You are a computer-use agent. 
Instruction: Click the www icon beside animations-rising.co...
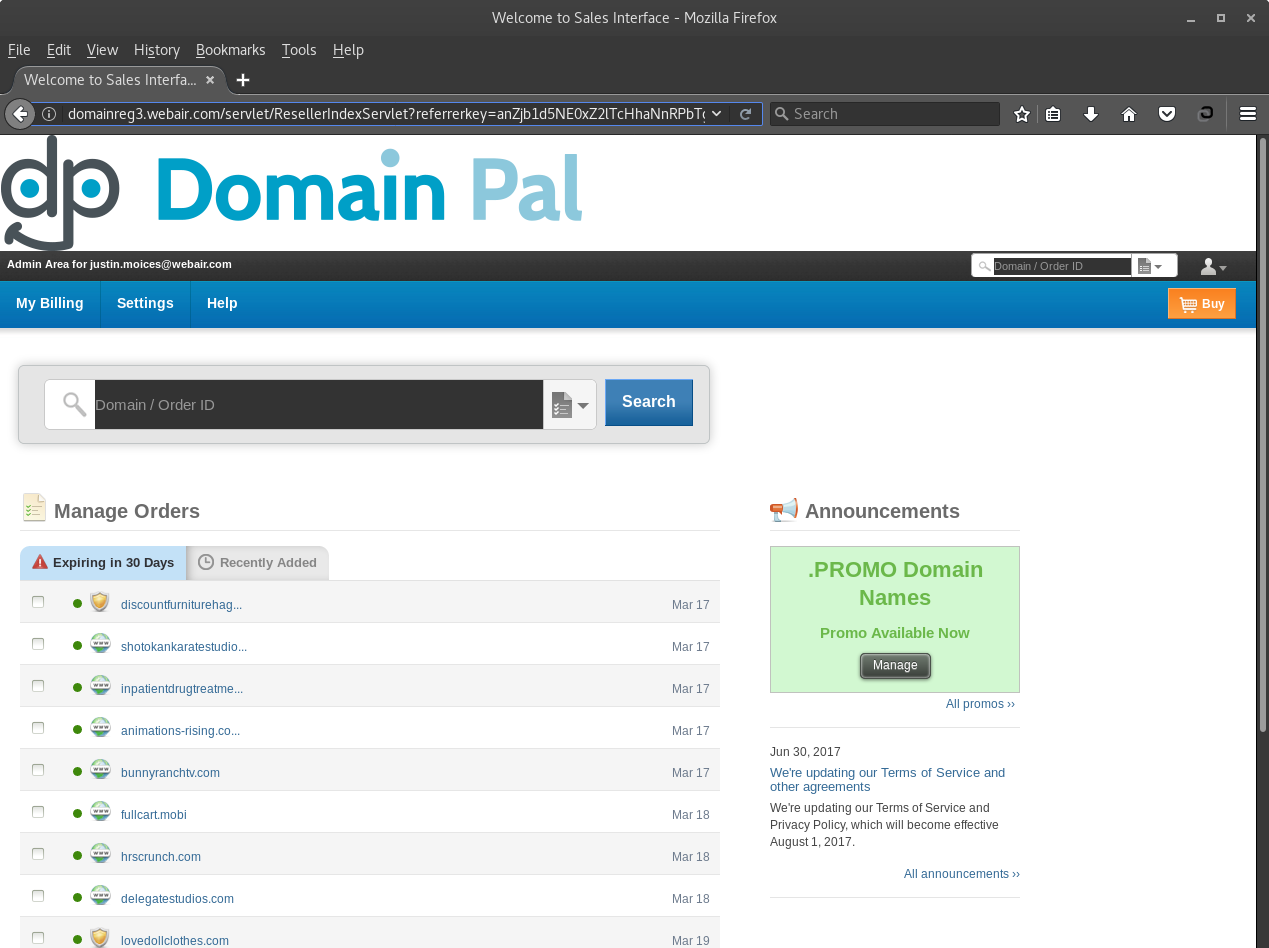coord(100,728)
